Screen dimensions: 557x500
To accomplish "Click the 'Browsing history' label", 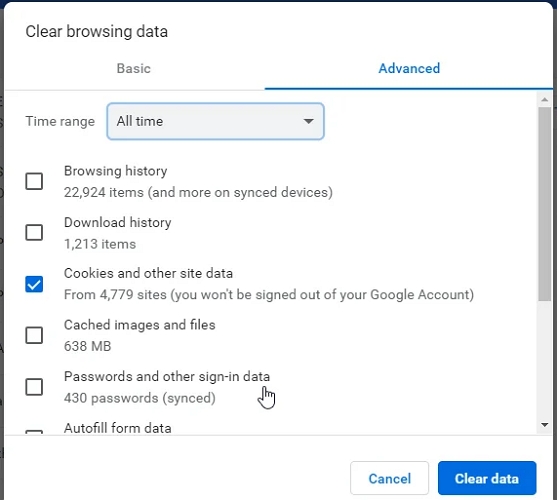I will (x=115, y=171).
